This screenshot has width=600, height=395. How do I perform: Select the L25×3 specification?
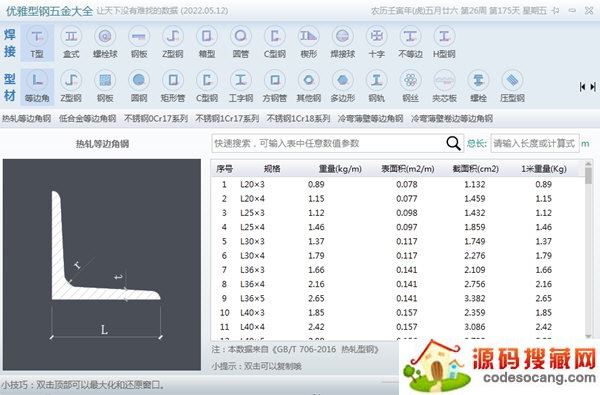pos(252,213)
